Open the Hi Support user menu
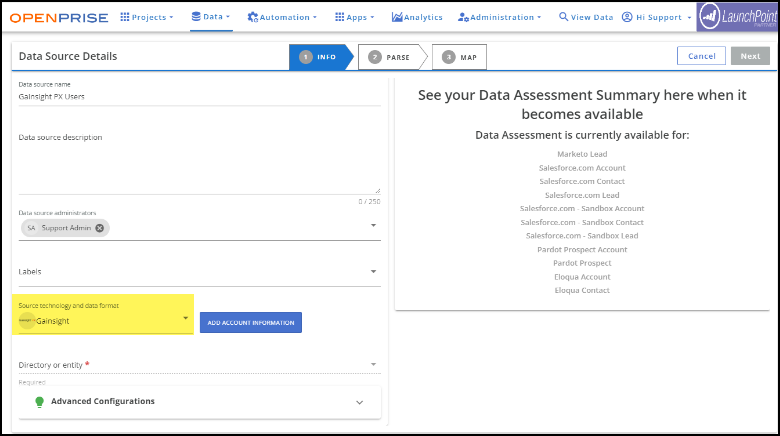 657,17
